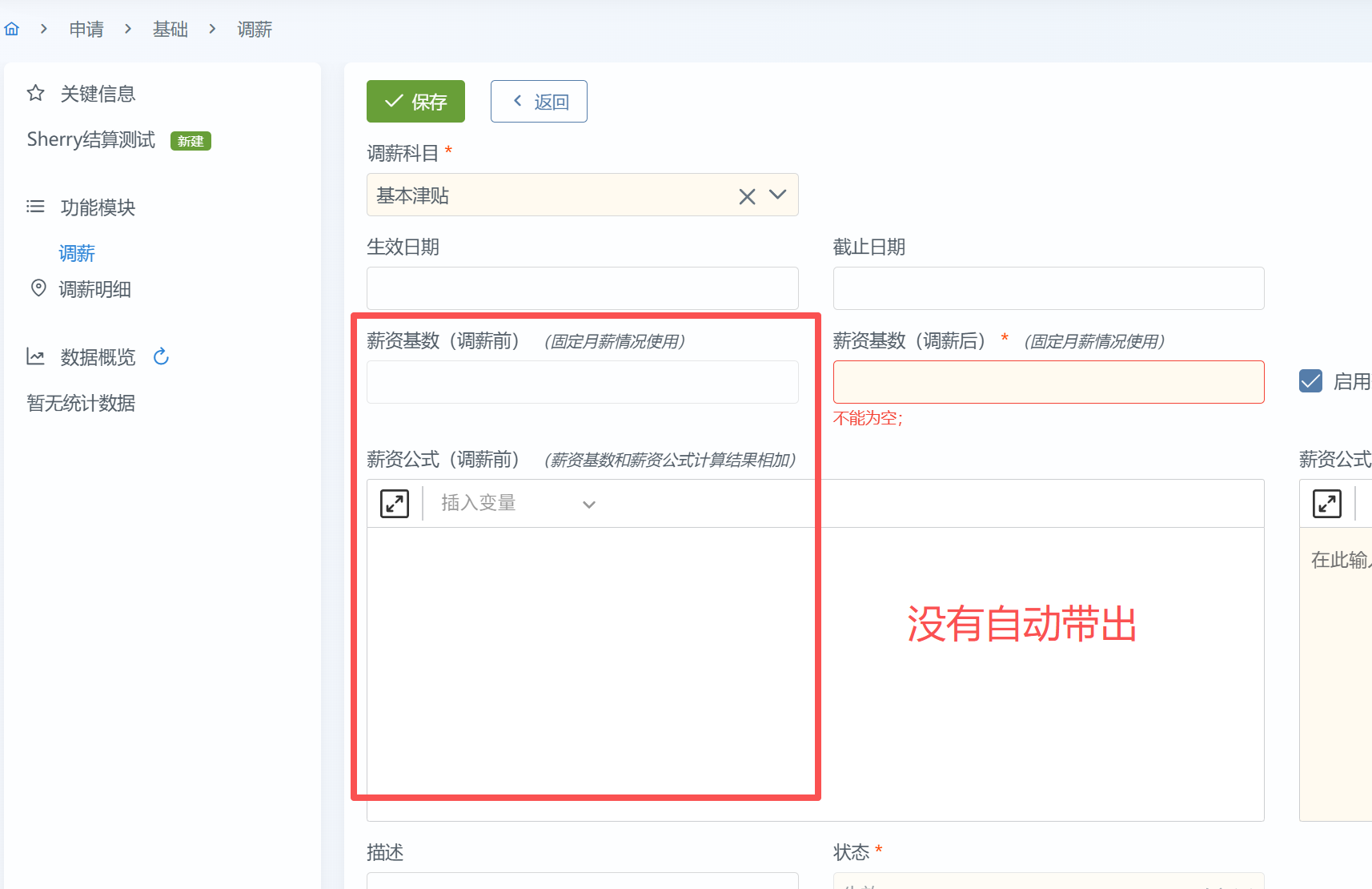
Task: Click the star icon beside 关键信息
Action: [x=35, y=94]
